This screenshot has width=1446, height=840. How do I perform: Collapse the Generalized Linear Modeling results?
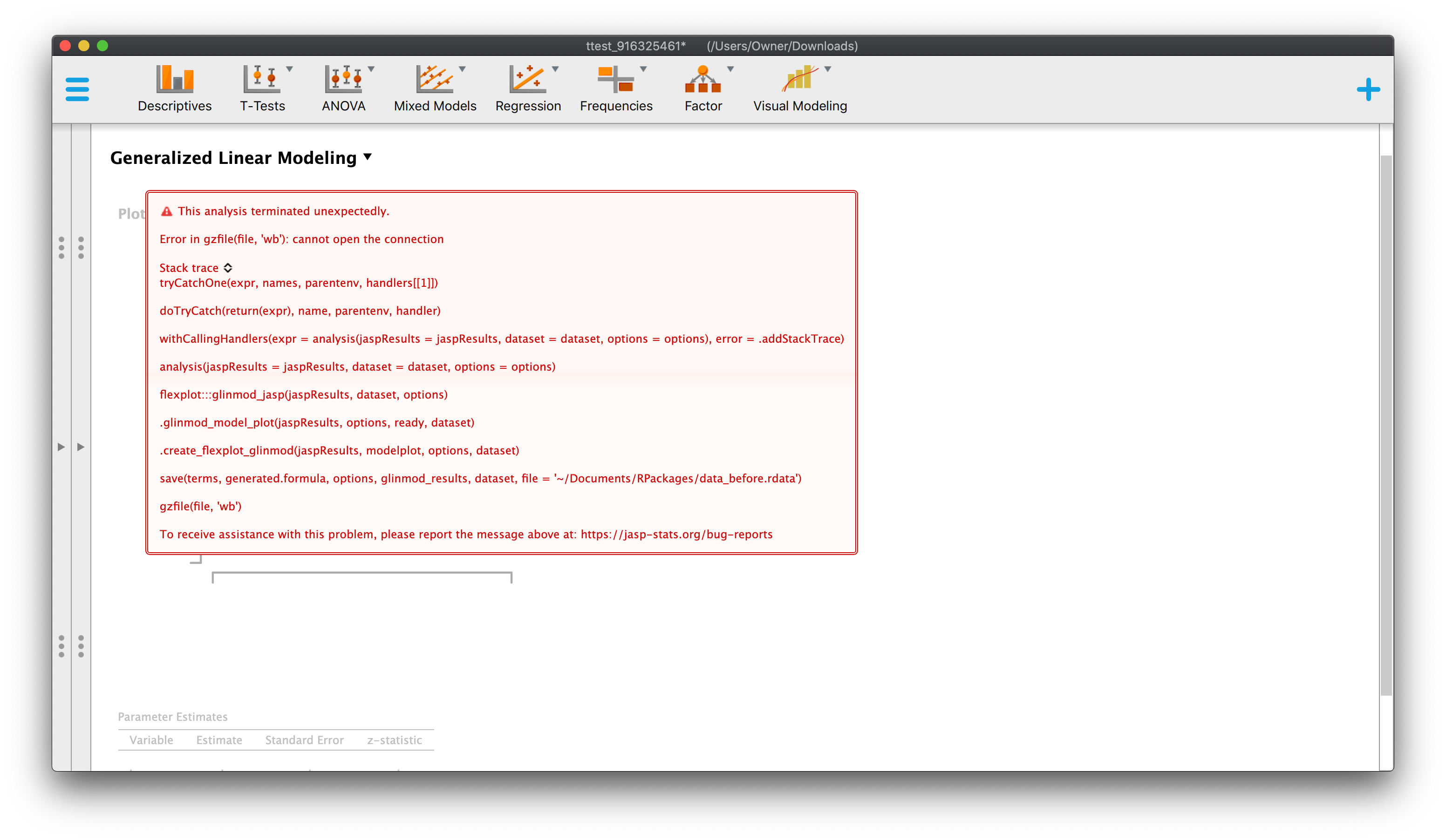(368, 157)
